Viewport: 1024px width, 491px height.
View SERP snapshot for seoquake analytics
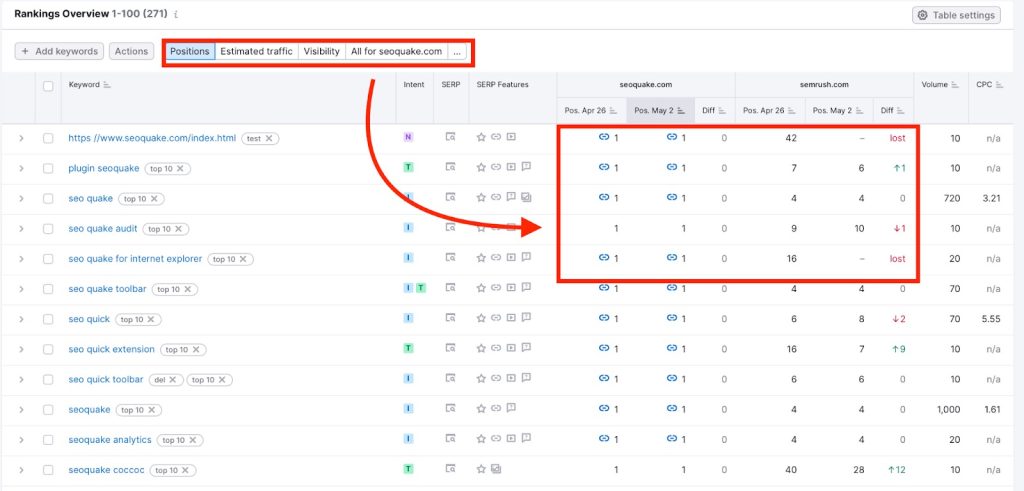pos(450,439)
